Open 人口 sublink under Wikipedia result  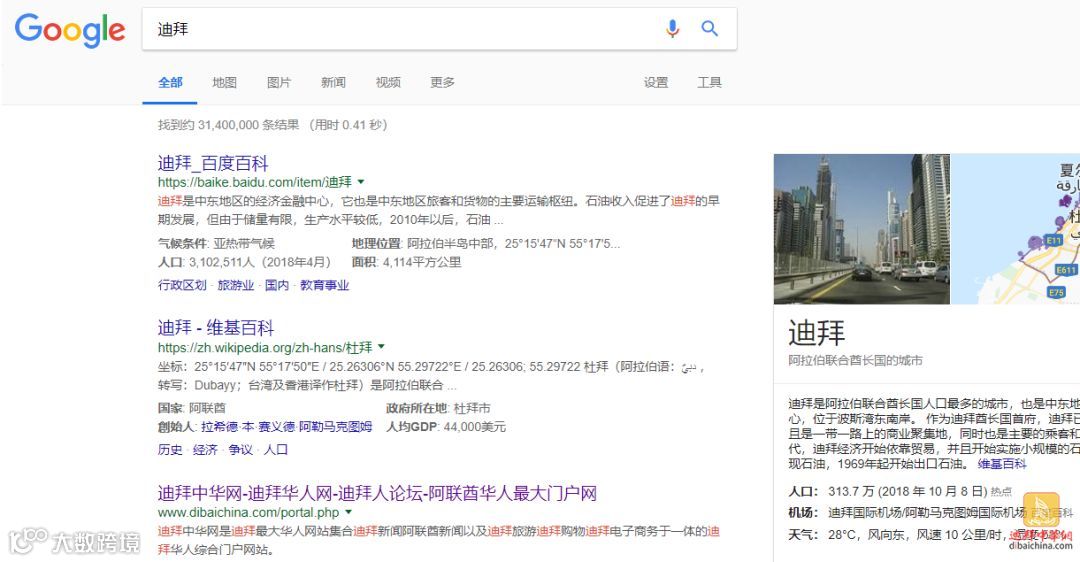click(276, 450)
